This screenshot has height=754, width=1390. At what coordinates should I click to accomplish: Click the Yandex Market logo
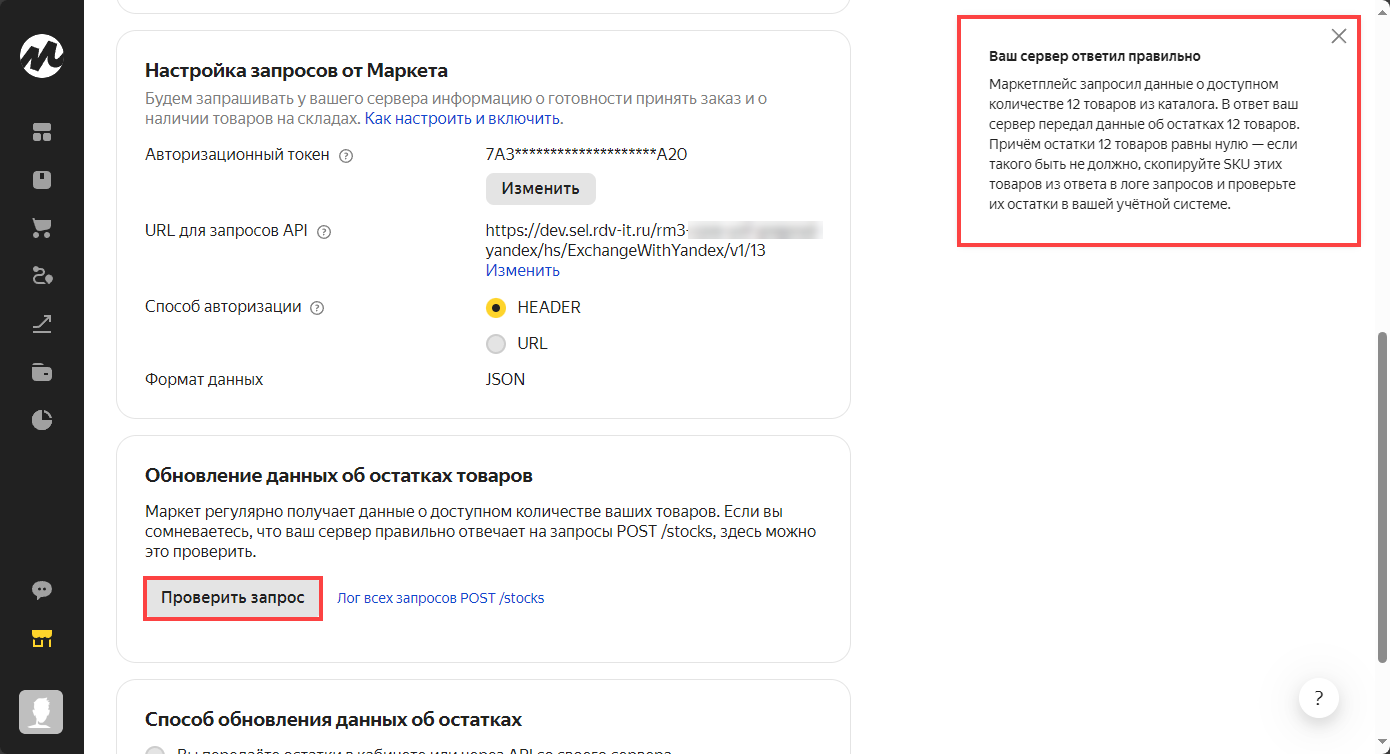[x=41, y=56]
